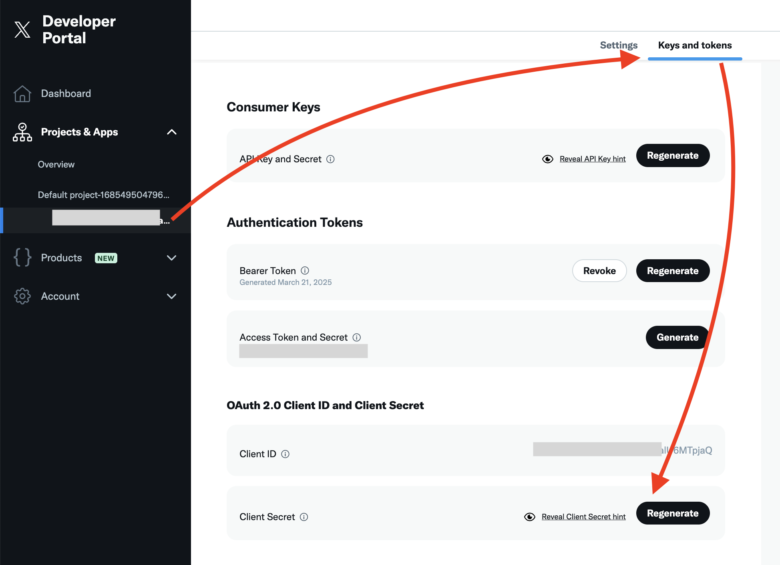Click the Products curly braces icon
The image size is (780, 565).
click(x=22, y=258)
